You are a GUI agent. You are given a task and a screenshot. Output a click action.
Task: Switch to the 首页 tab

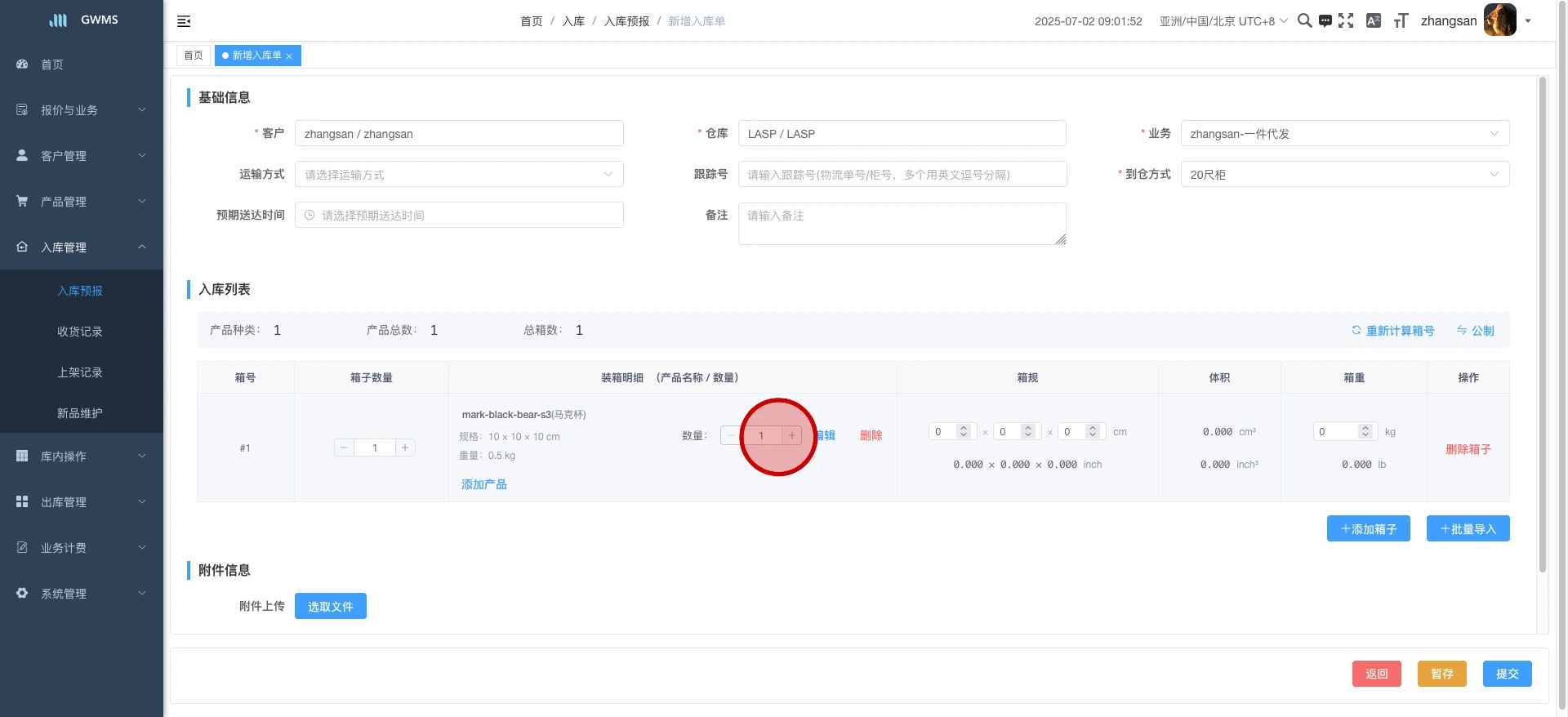[194, 56]
